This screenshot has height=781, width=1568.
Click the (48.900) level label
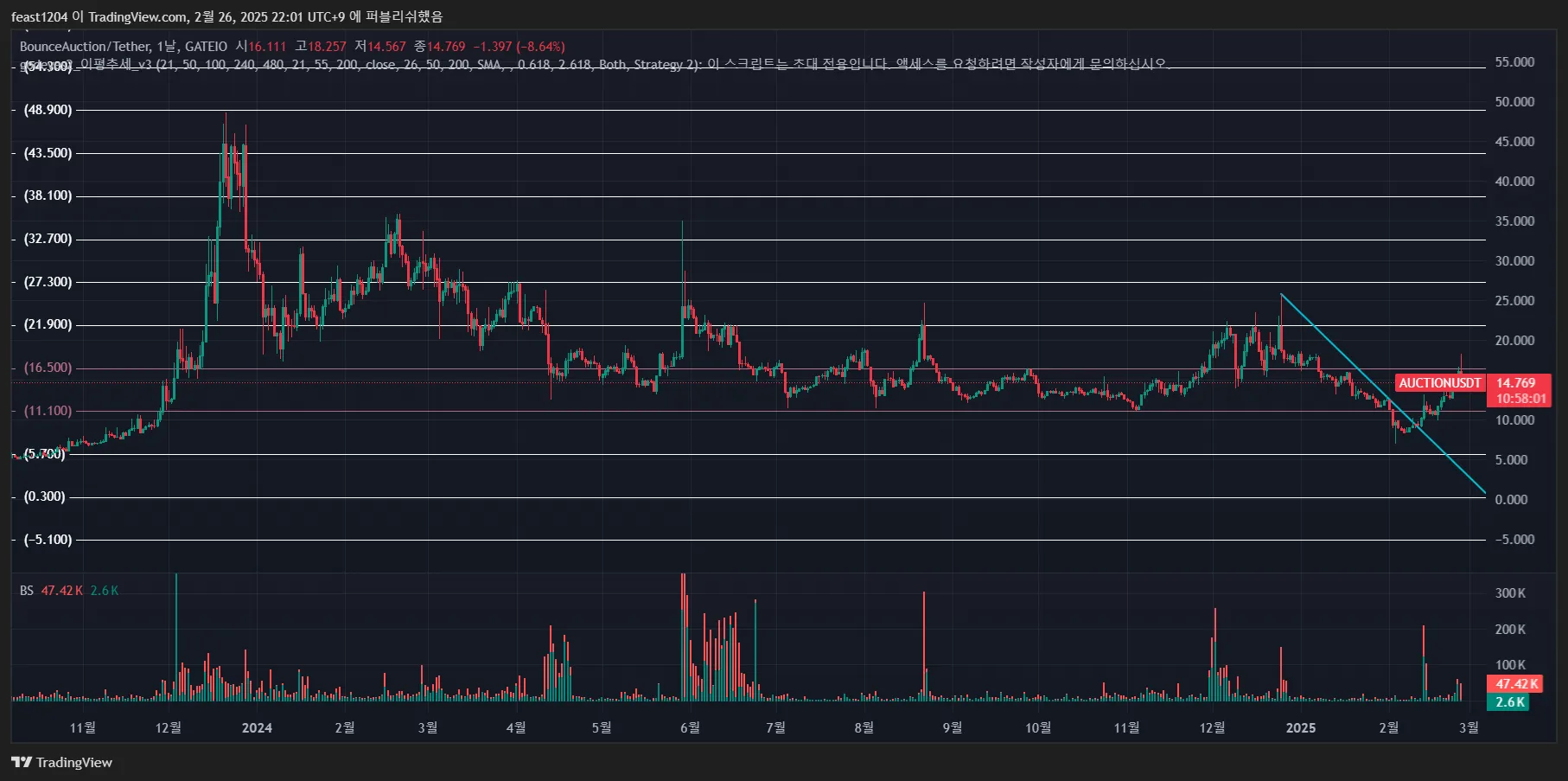point(48,110)
